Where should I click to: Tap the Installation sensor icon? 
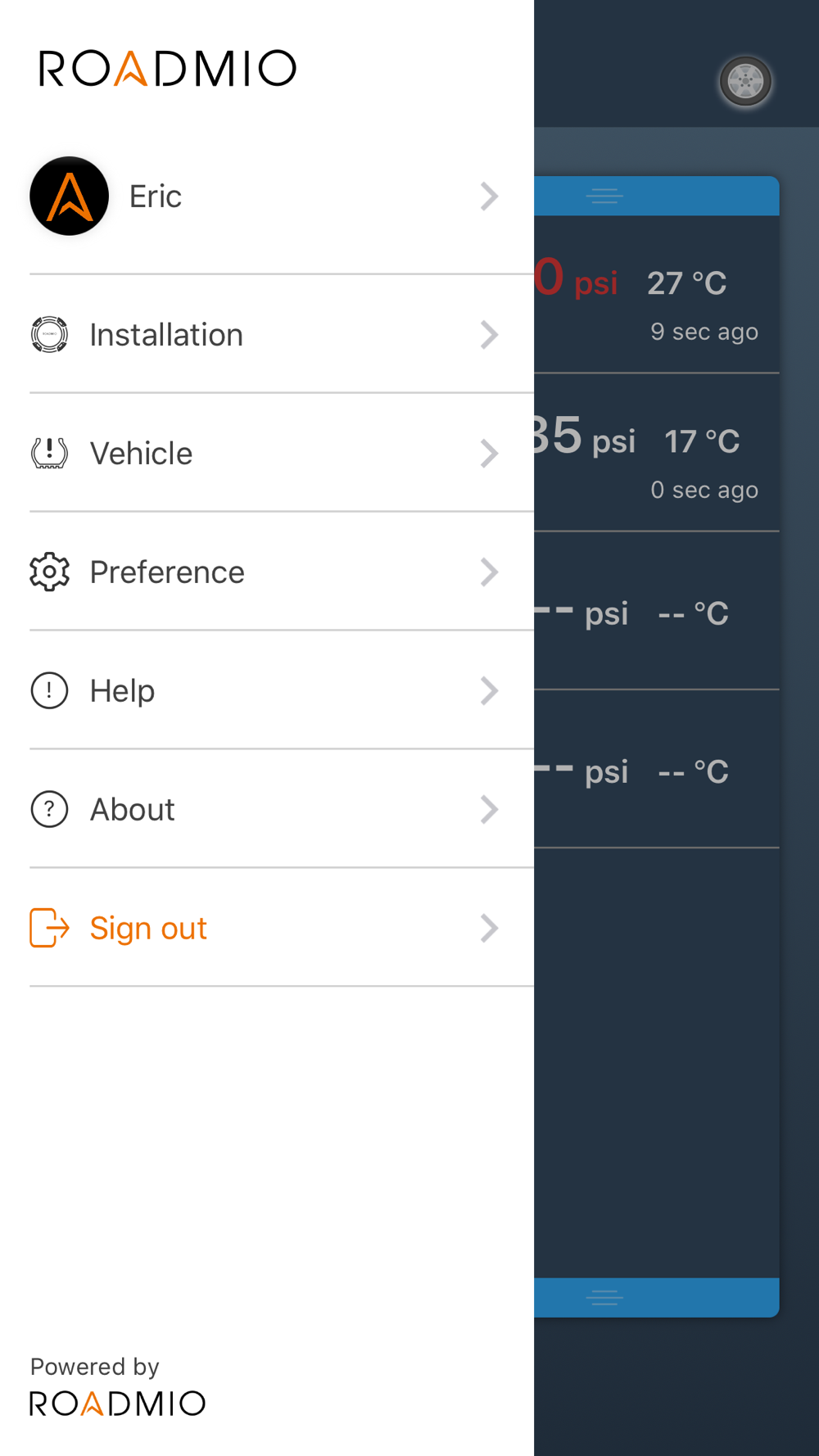[x=49, y=335]
